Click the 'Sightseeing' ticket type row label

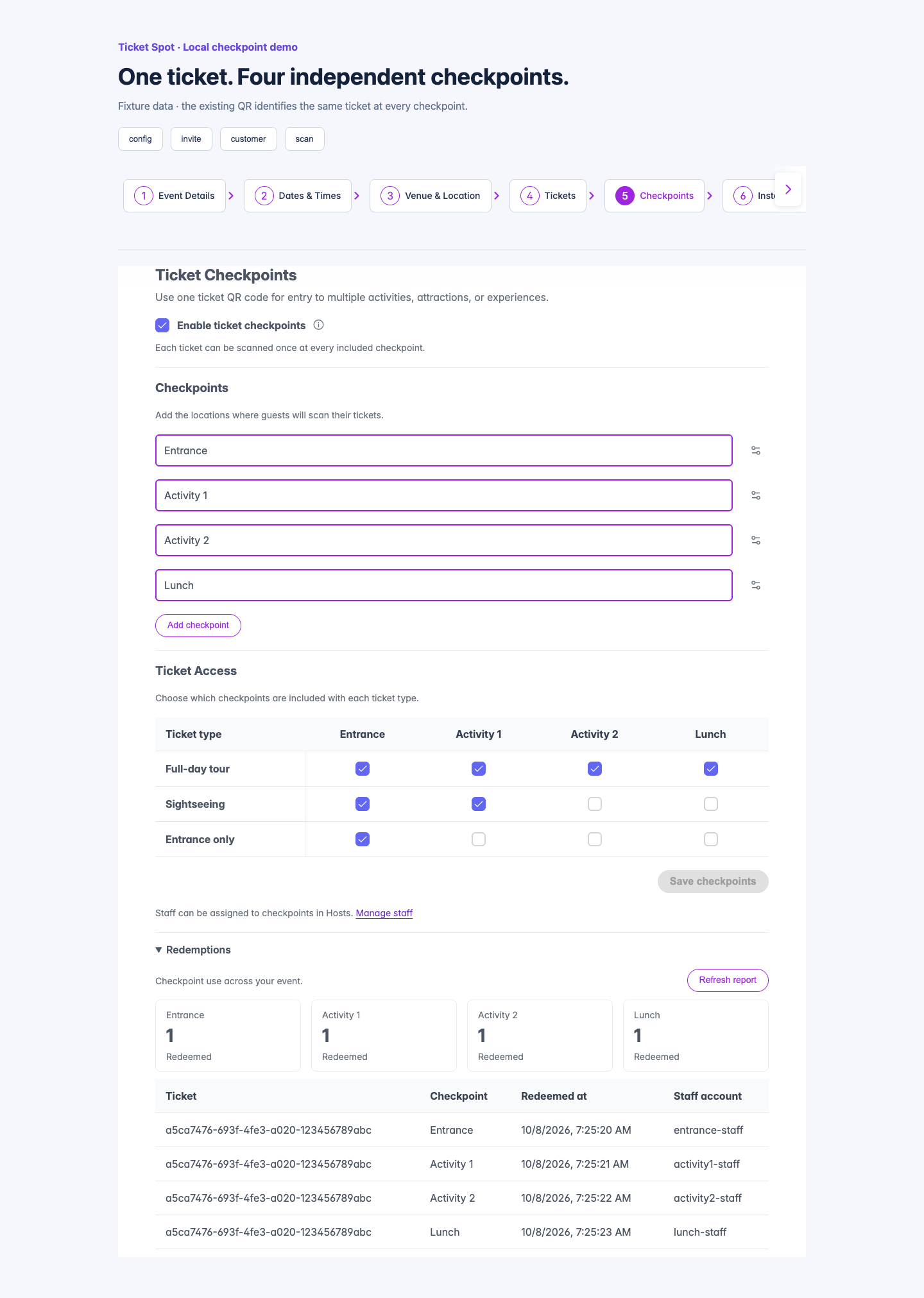pos(195,804)
